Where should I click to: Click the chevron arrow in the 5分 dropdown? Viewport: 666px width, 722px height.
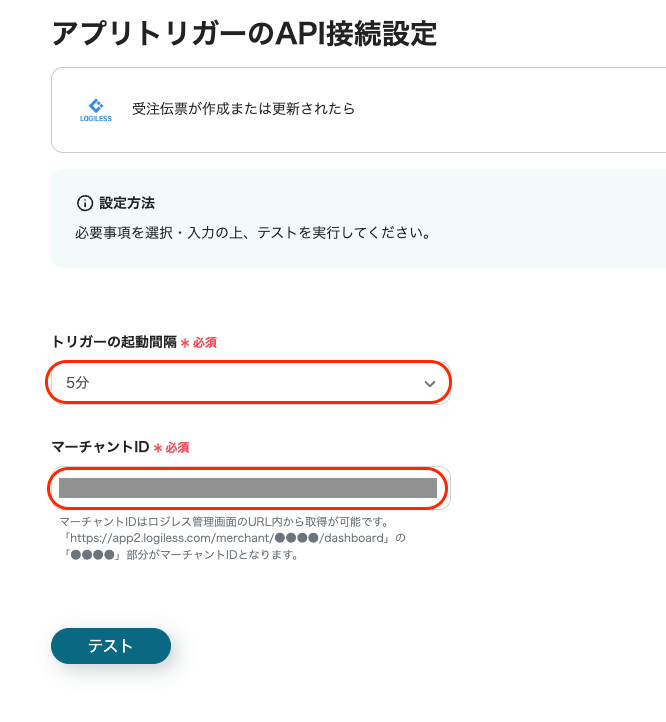click(x=430, y=384)
